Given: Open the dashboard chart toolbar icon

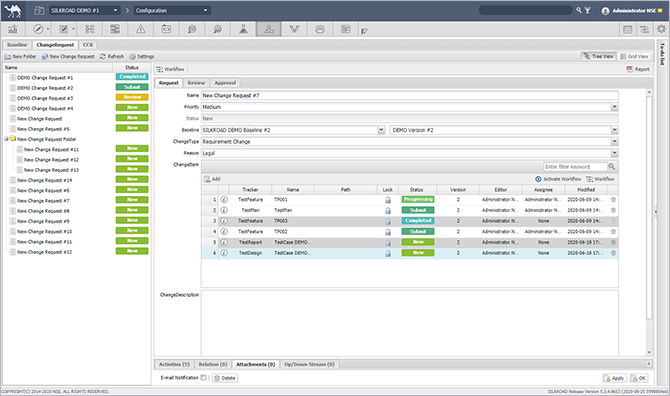Looking at the screenshot, I should (13, 29).
